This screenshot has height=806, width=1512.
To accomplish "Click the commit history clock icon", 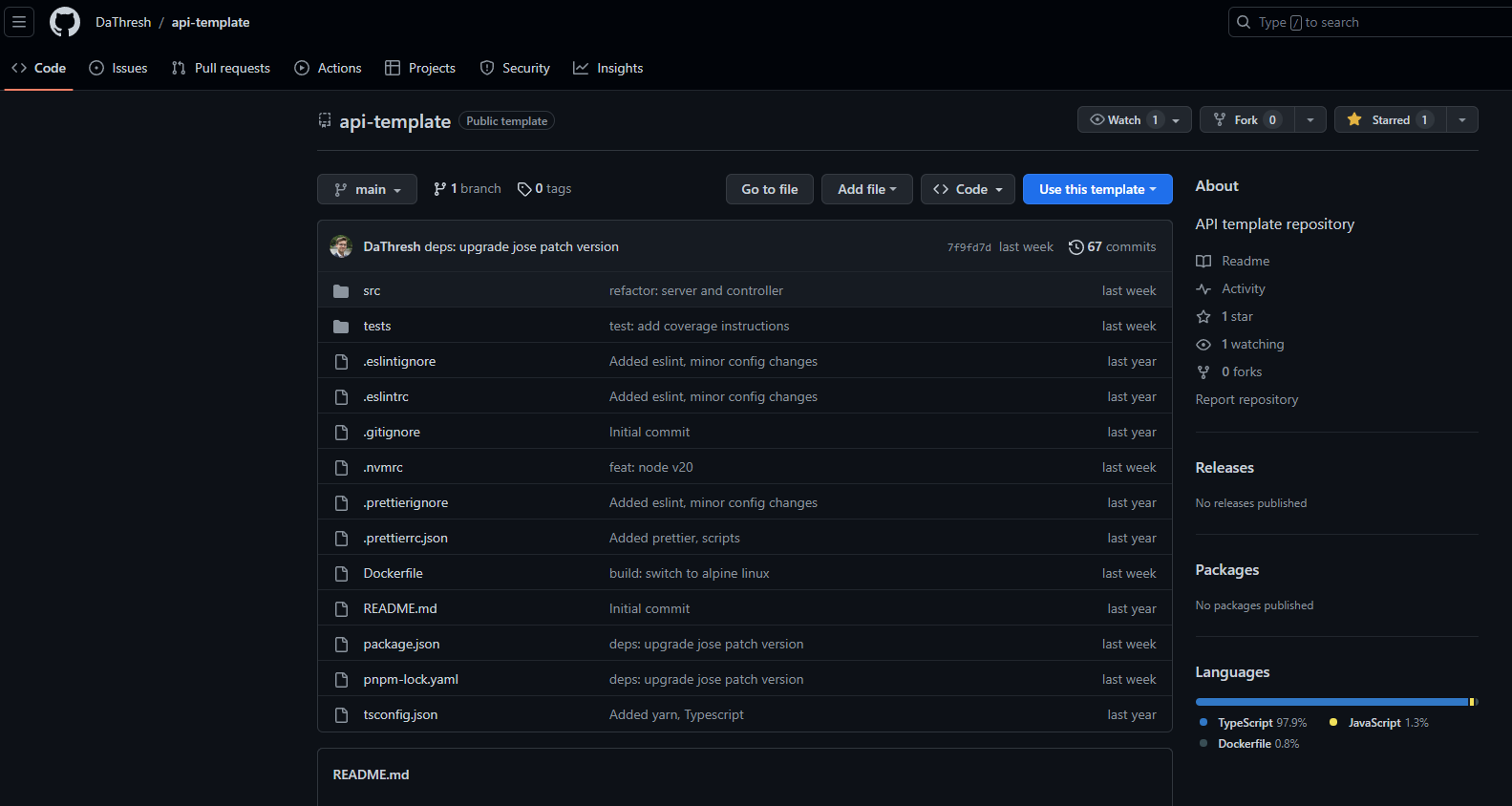I will click(x=1075, y=247).
